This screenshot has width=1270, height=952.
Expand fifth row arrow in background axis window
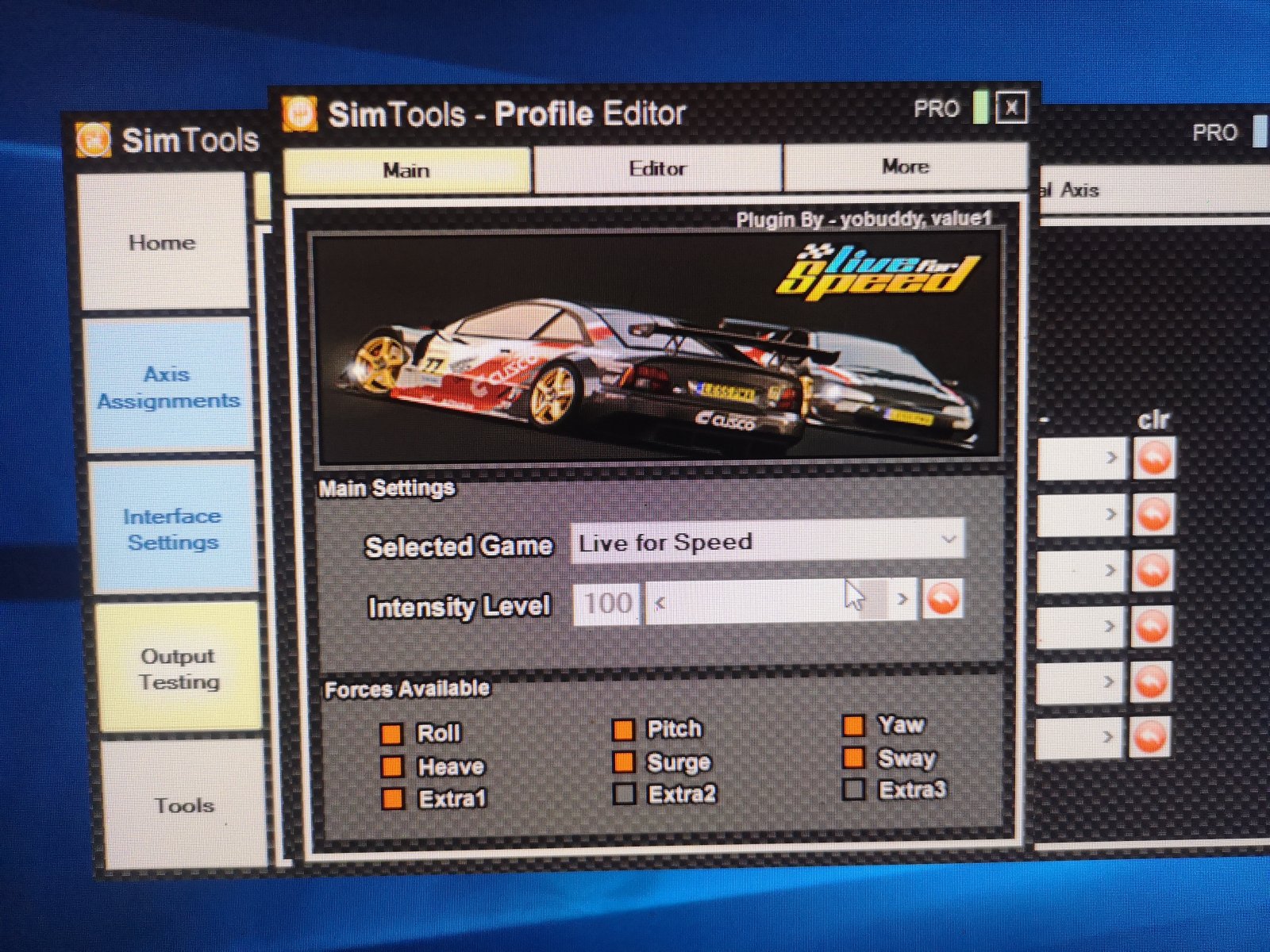(x=1108, y=681)
